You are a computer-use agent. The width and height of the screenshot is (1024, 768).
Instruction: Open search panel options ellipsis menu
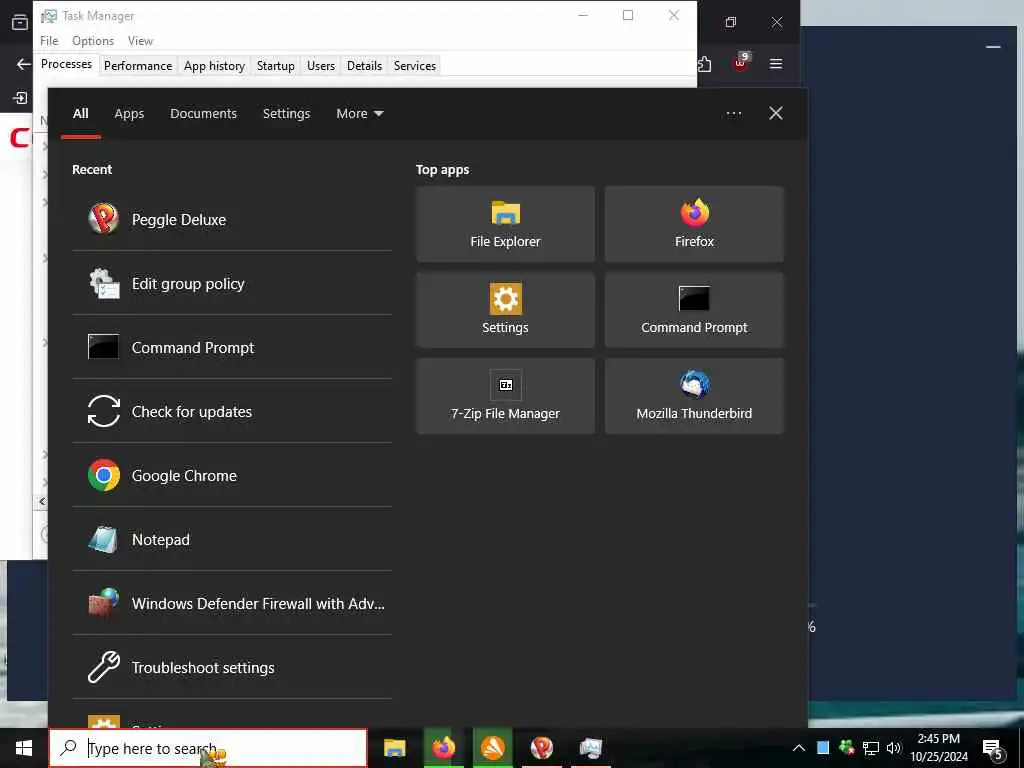pyautogui.click(x=734, y=114)
